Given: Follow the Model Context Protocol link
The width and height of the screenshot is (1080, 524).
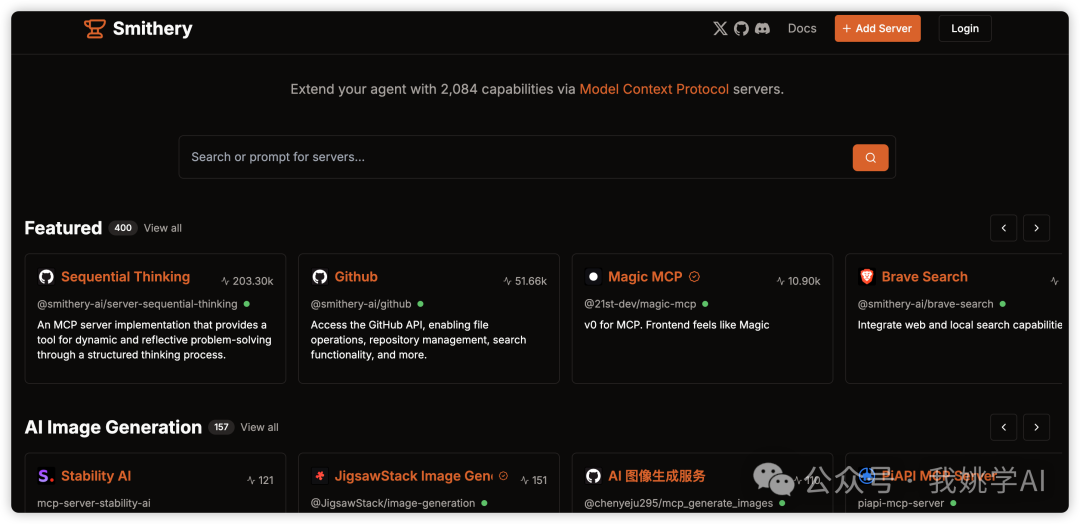Looking at the screenshot, I should coord(654,89).
